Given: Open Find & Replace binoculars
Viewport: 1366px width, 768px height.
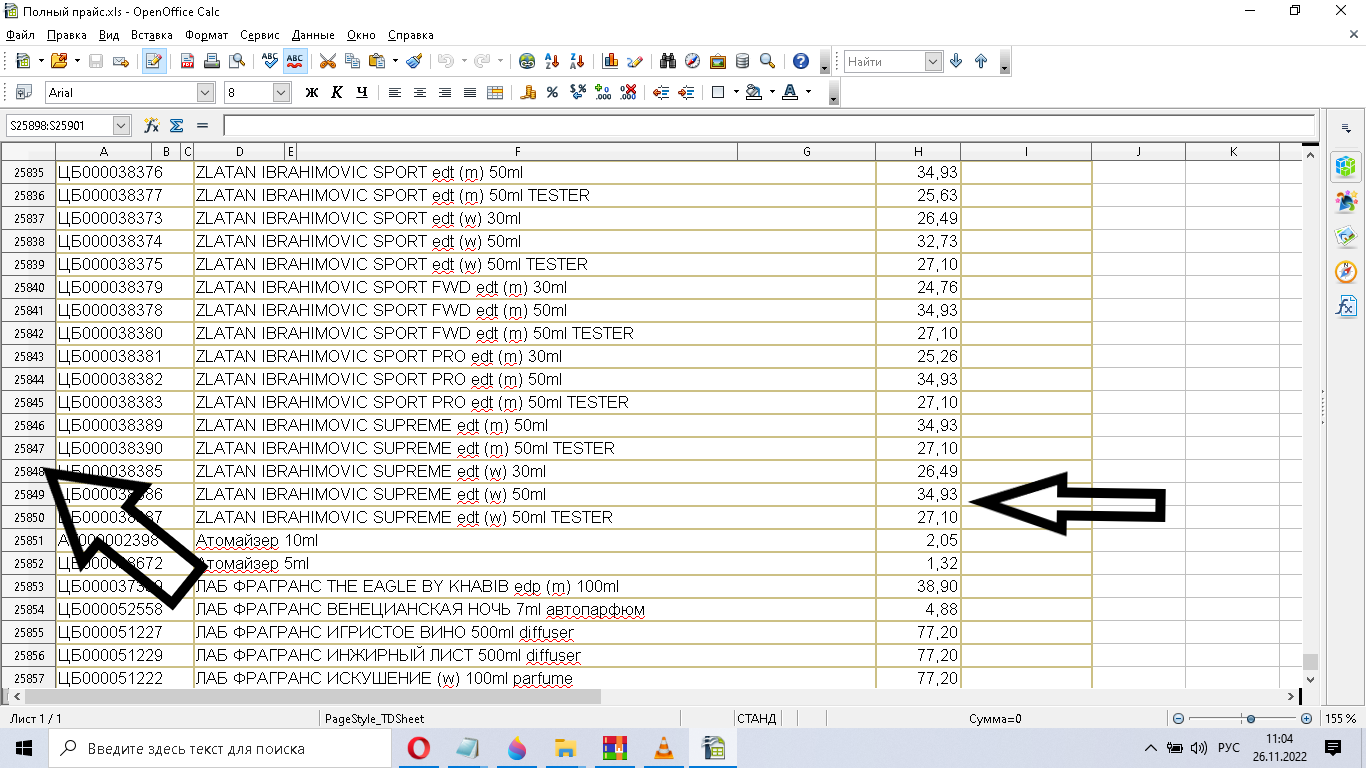Looking at the screenshot, I should (x=668, y=61).
